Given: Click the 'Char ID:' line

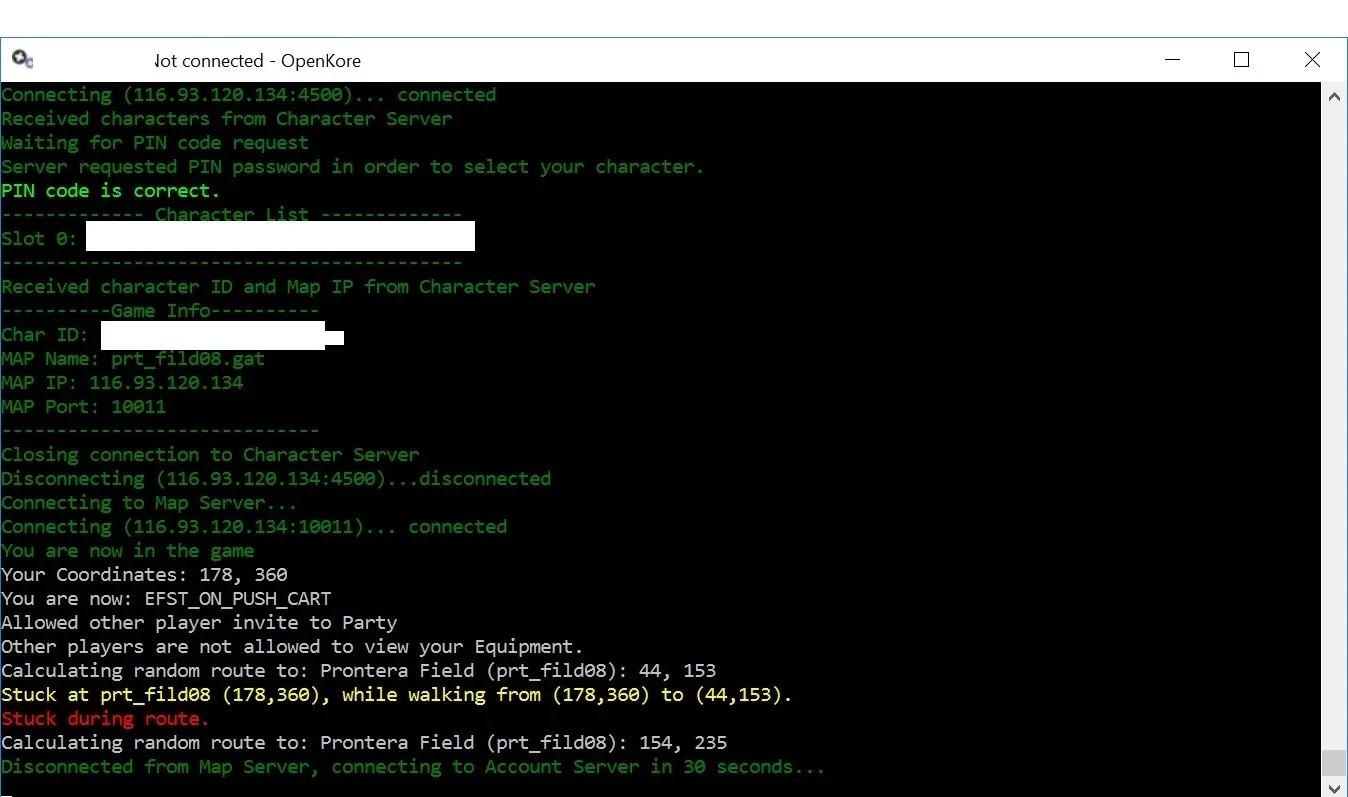Looking at the screenshot, I should point(172,335).
